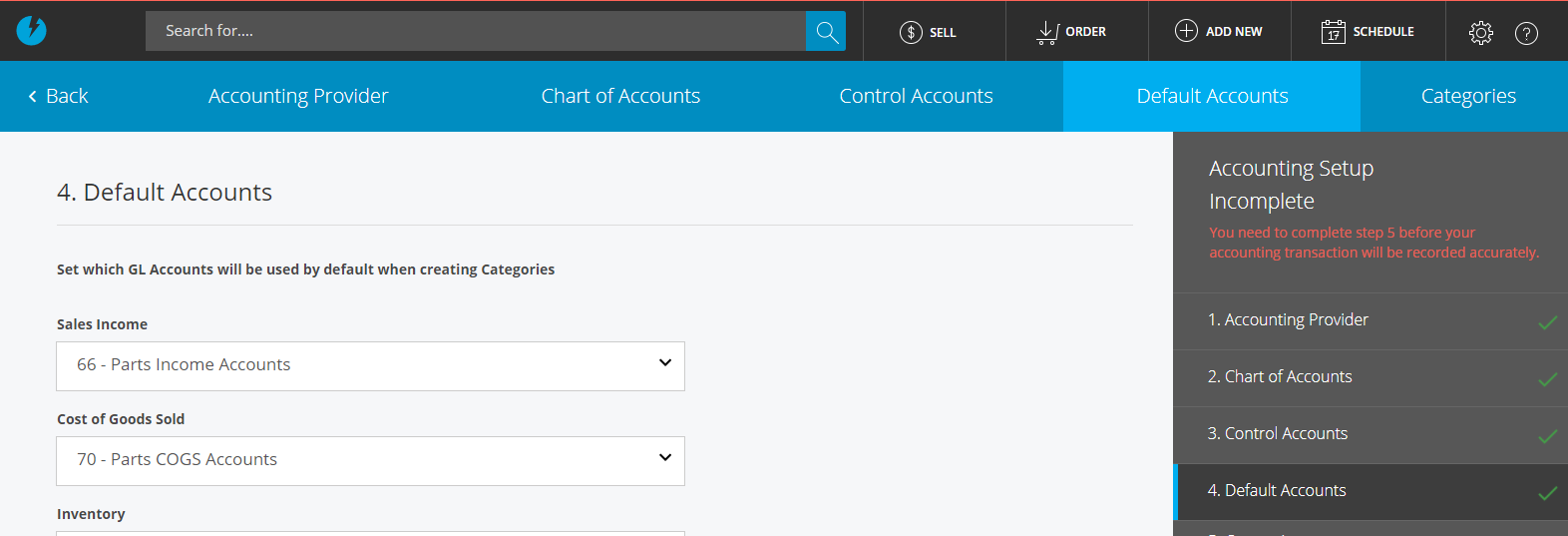Open step 1. Accounting Provider in sidebar
This screenshot has height=536, width=1568.
click(x=1371, y=321)
